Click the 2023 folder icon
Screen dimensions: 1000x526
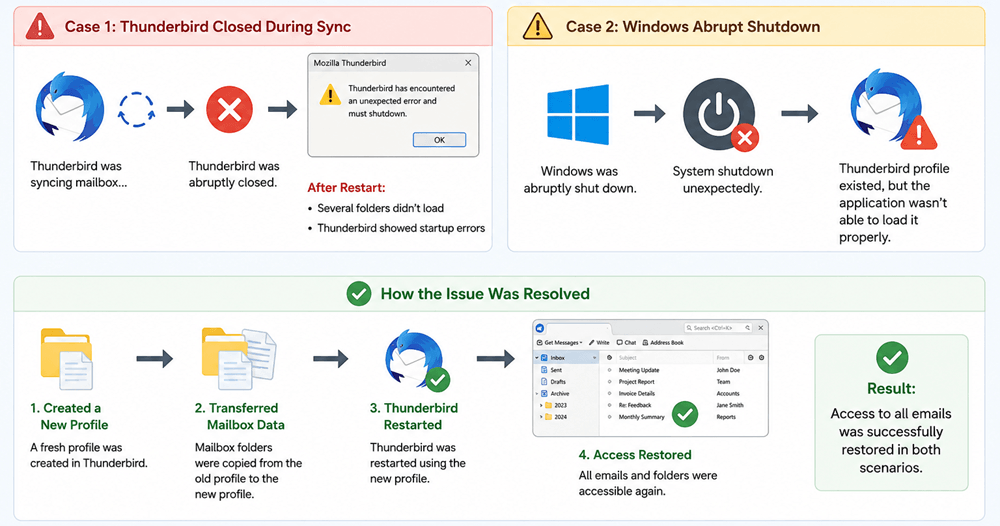tap(548, 405)
